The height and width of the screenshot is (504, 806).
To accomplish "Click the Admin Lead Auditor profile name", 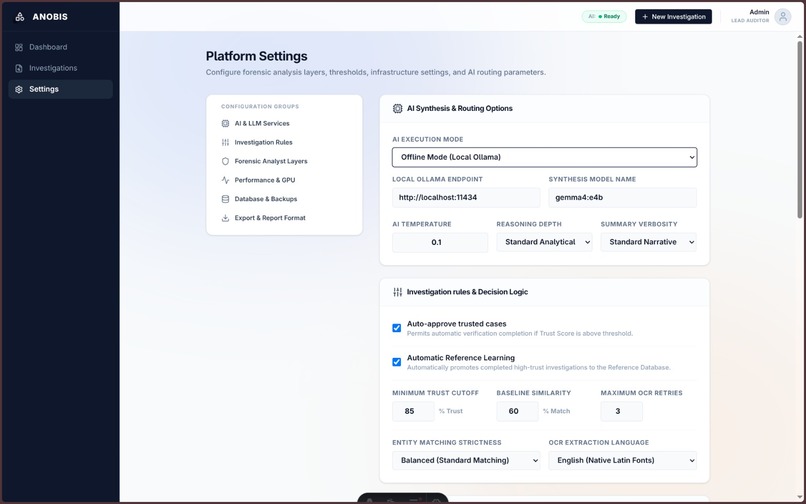I will point(750,16).
